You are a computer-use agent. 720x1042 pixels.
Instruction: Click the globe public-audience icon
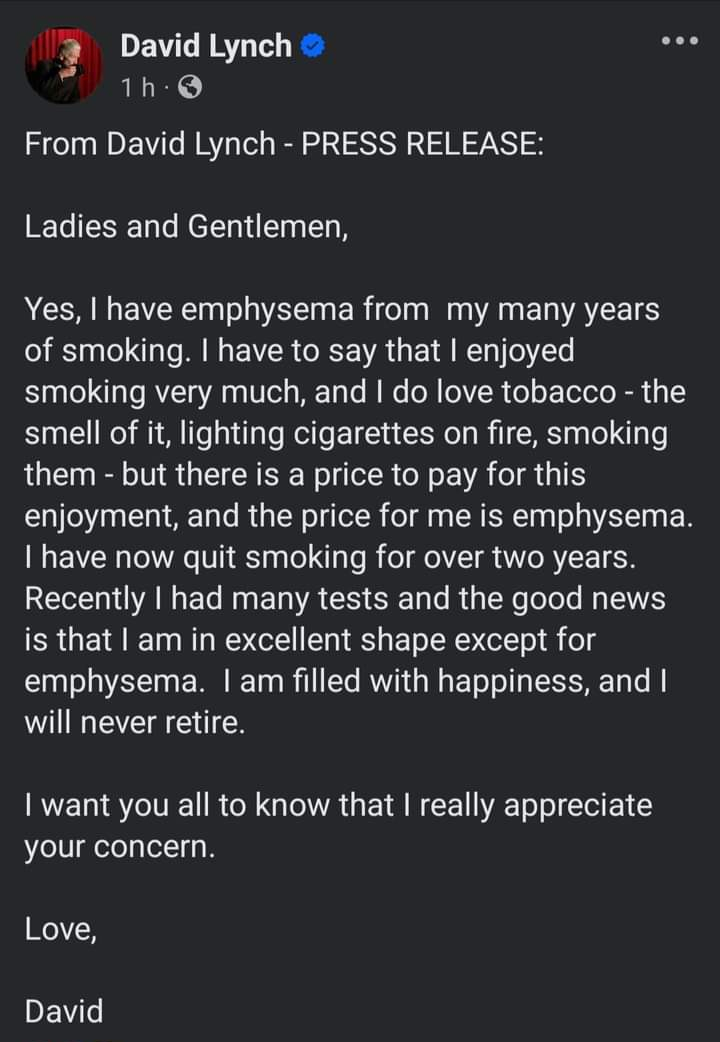point(189,88)
